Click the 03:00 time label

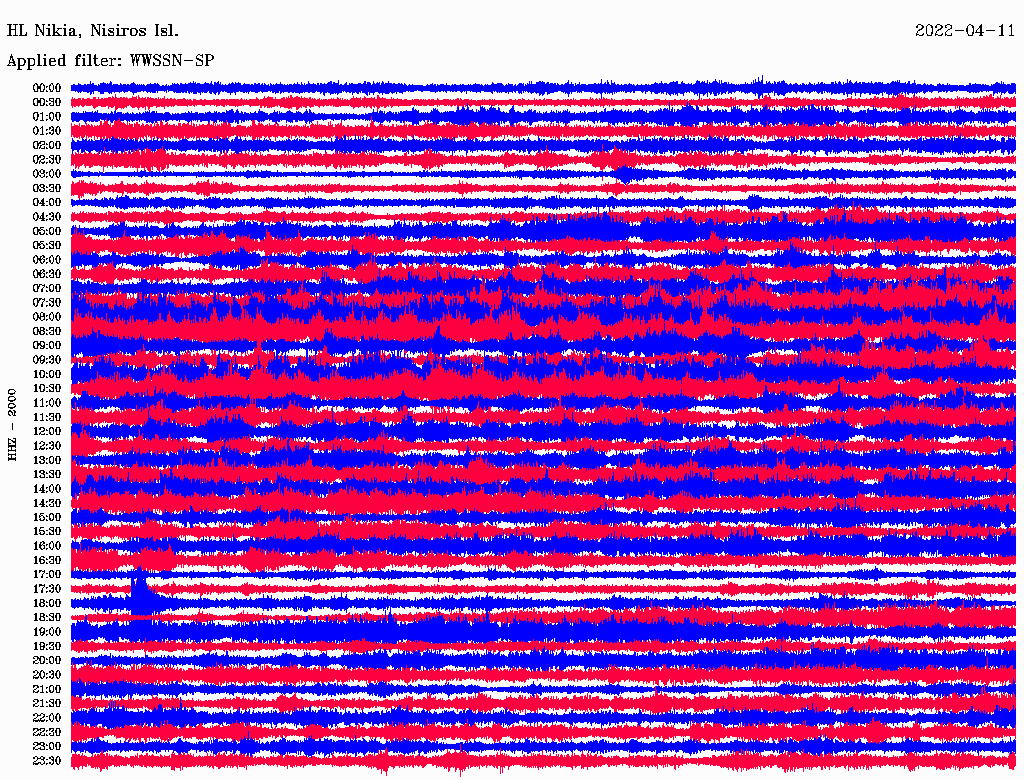click(47, 174)
